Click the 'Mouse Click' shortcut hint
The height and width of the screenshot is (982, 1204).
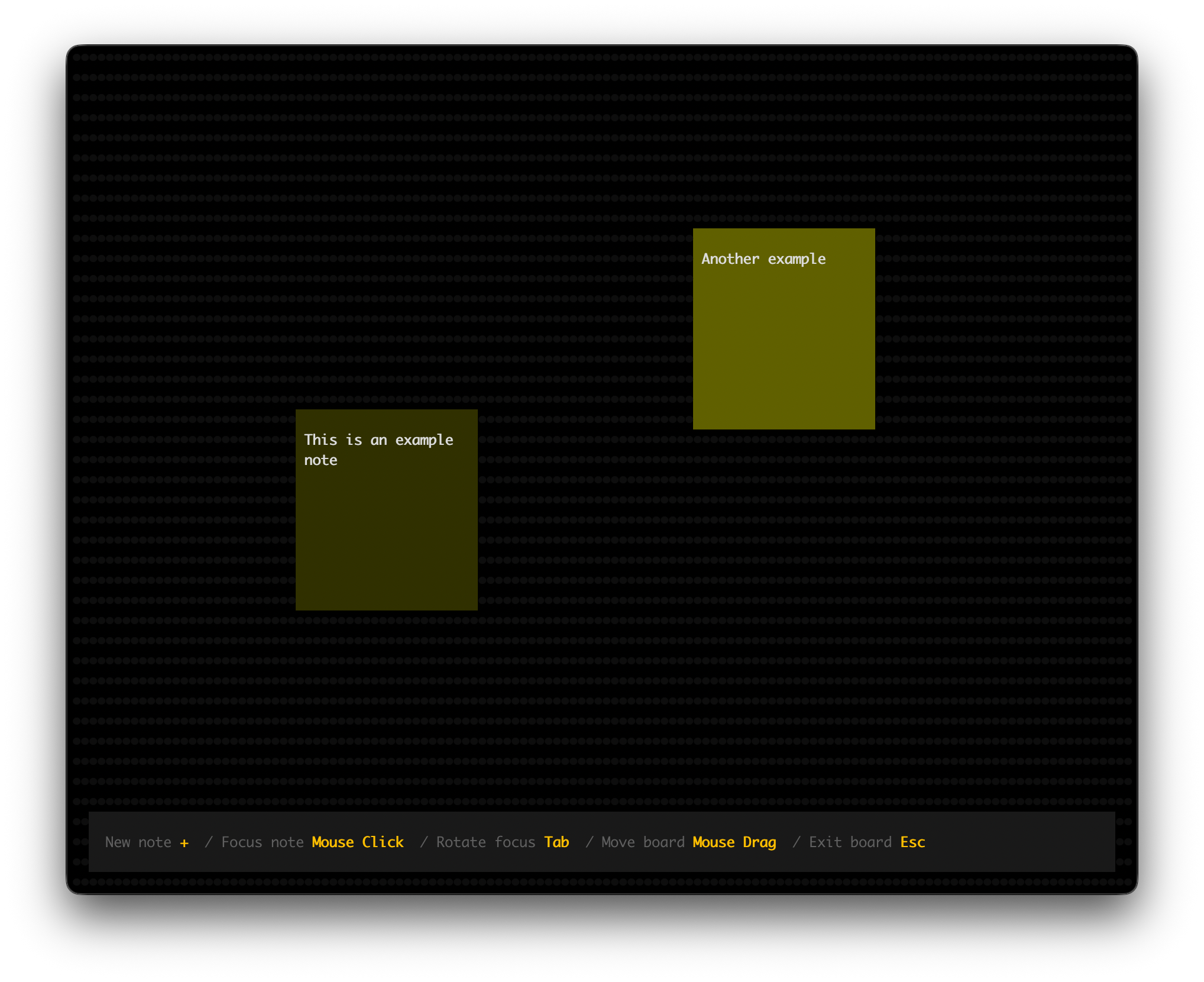point(358,842)
